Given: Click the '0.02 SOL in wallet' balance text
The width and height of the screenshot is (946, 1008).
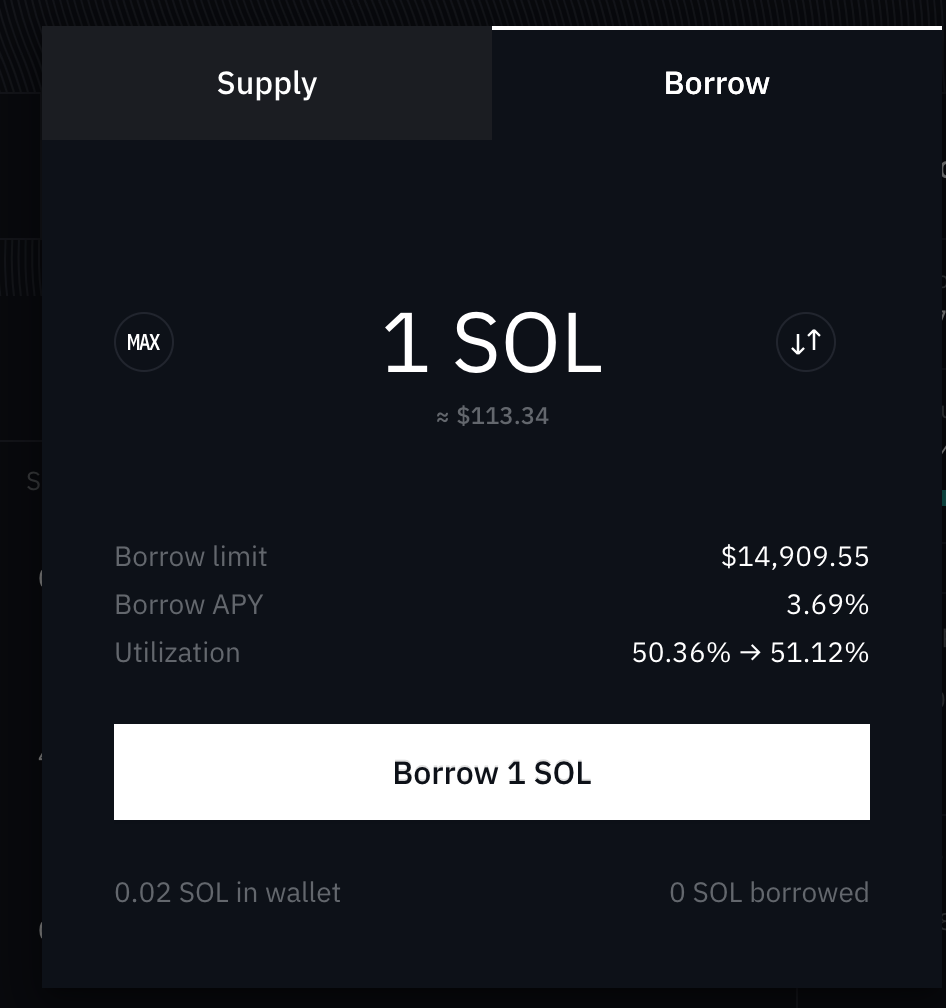Looking at the screenshot, I should point(227,892).
